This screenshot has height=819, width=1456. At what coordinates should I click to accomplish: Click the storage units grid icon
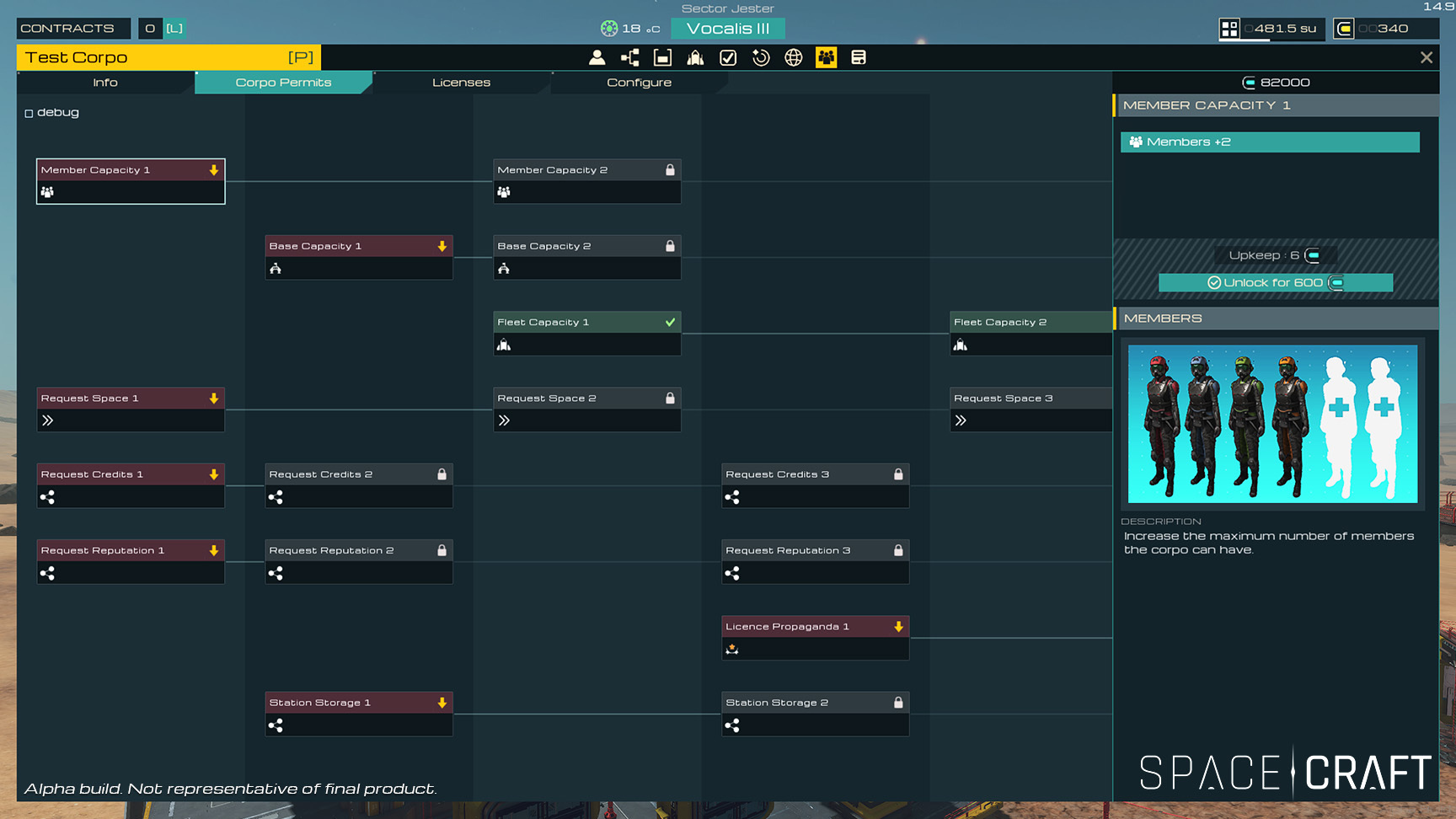pos(1229,29)
